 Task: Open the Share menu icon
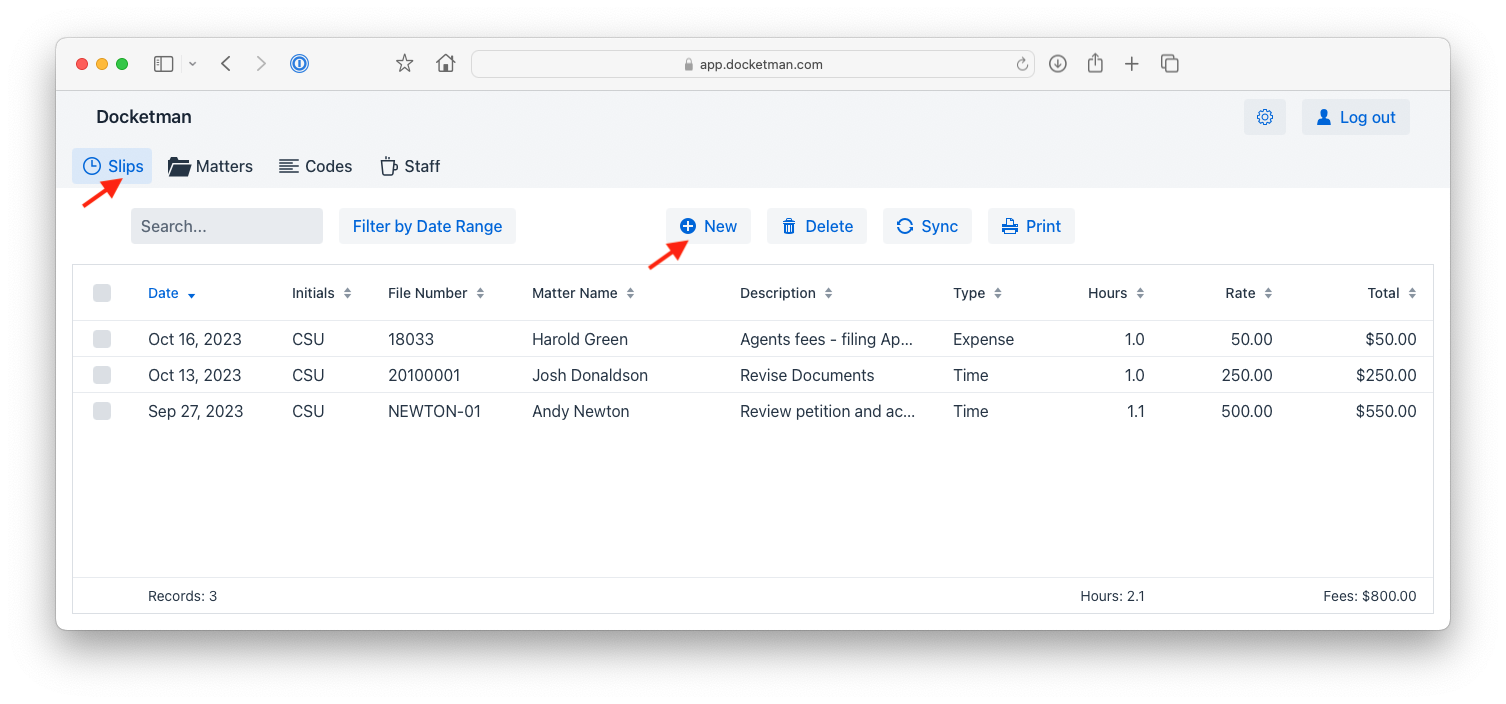pyautogui.click(x=1095, y=64)
